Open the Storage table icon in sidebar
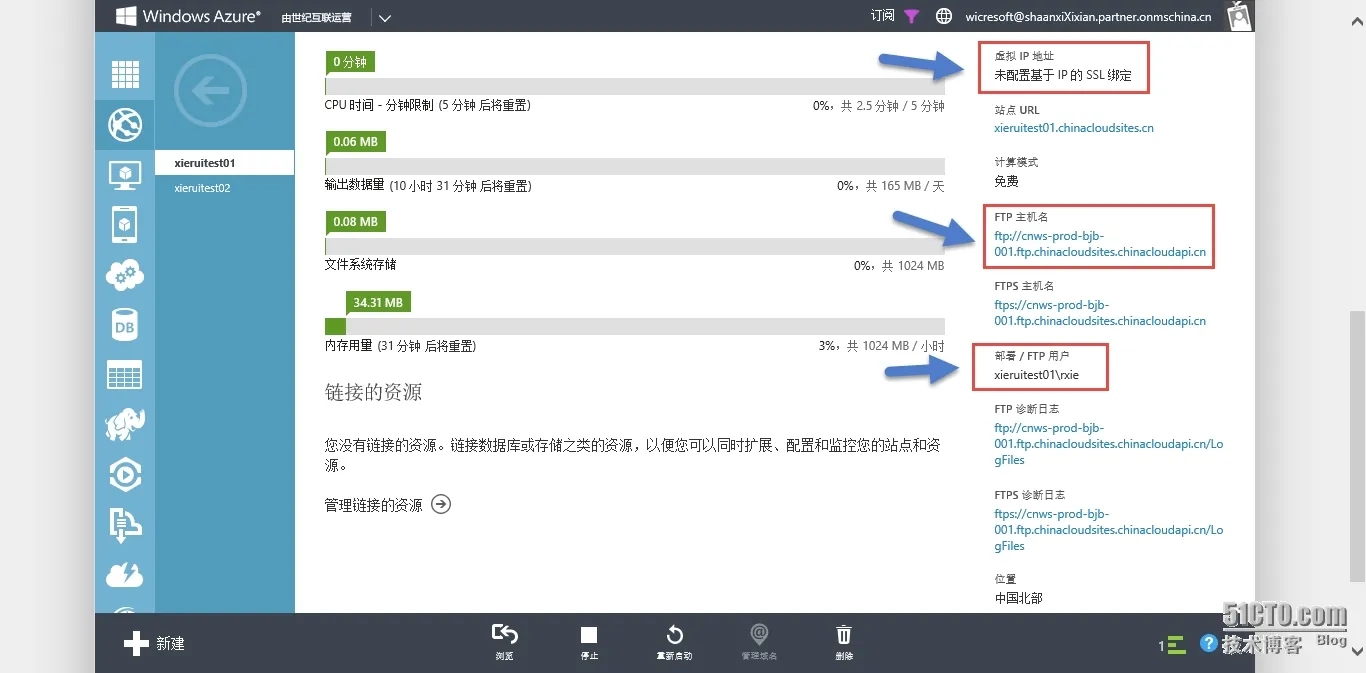Screen dimensions: 1366x673 coord(125,376)
